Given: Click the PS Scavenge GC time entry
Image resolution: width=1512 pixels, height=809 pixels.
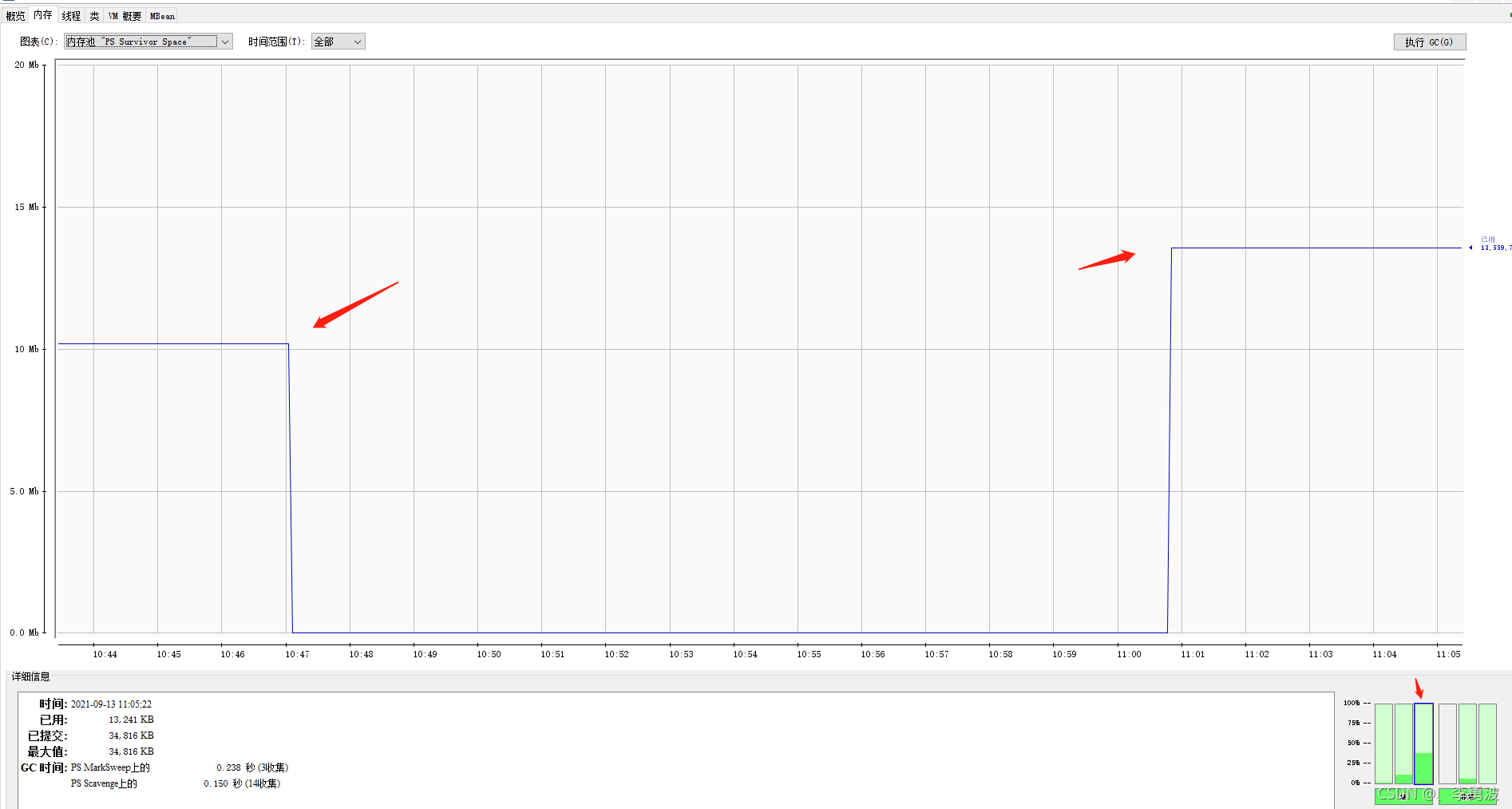Looking at the screenshot, I should click(175, 783).
